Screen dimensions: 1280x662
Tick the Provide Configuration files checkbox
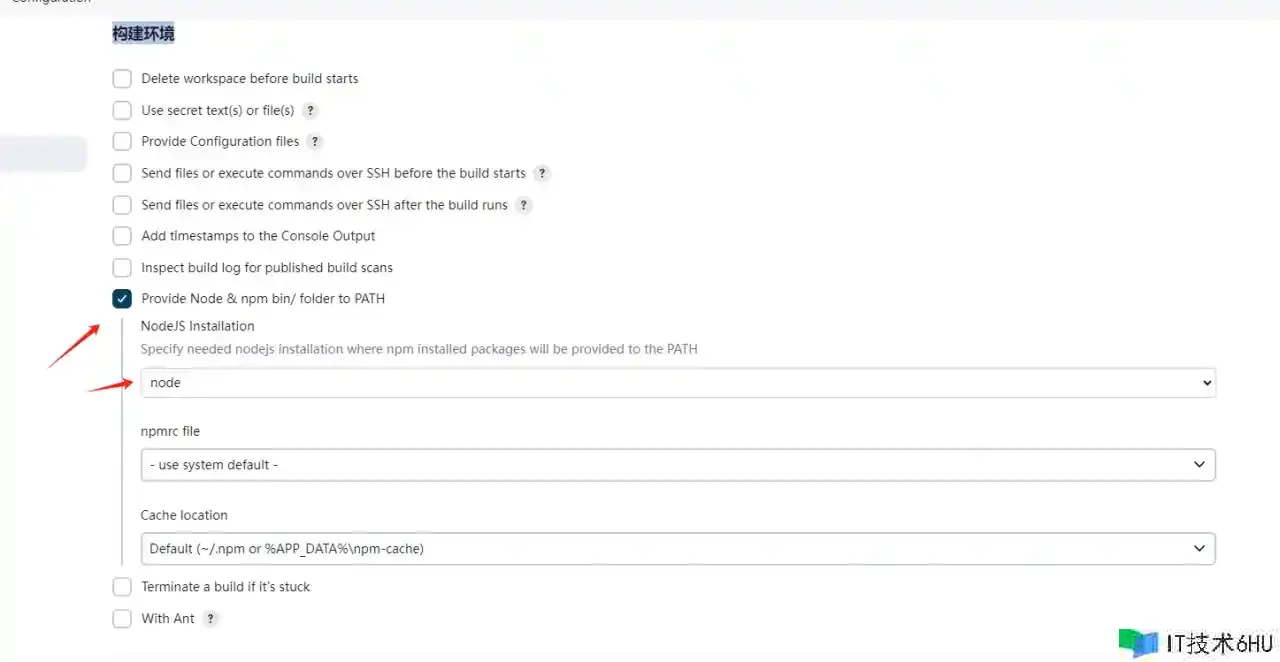(x=122, y=142)
